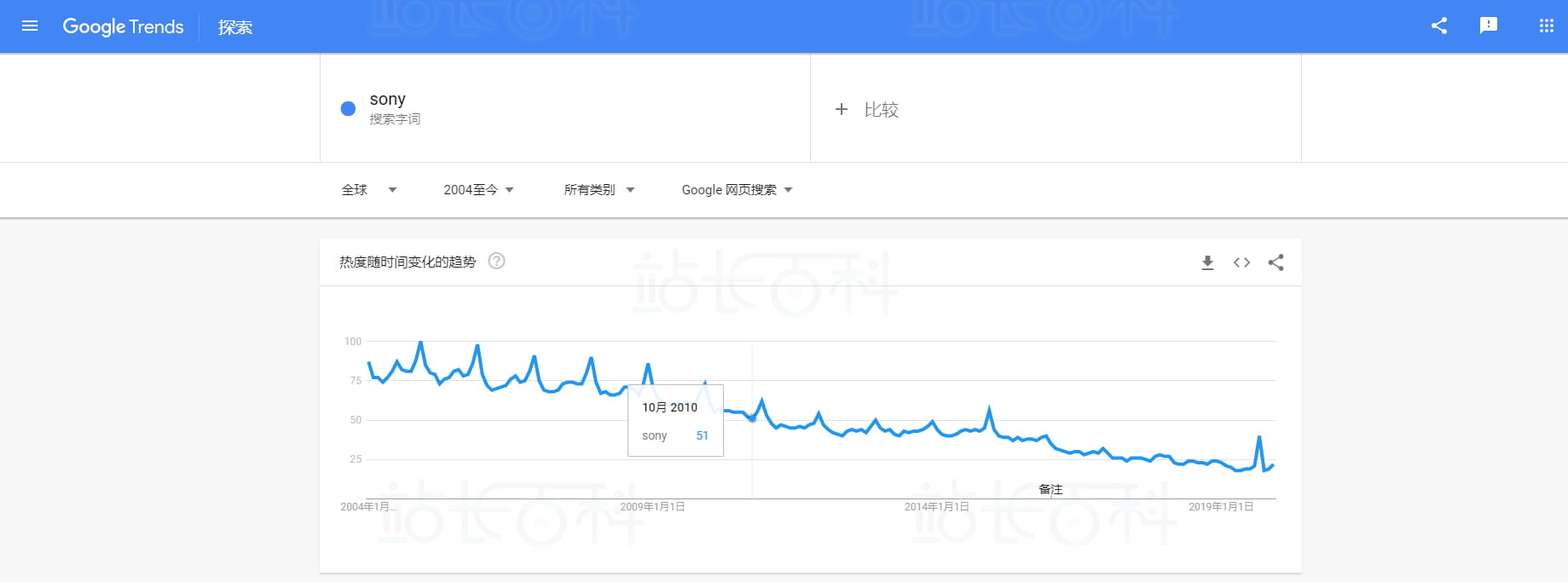Click the 100 y-axis label
1568x582 pixels.
[x=353, y=341]
